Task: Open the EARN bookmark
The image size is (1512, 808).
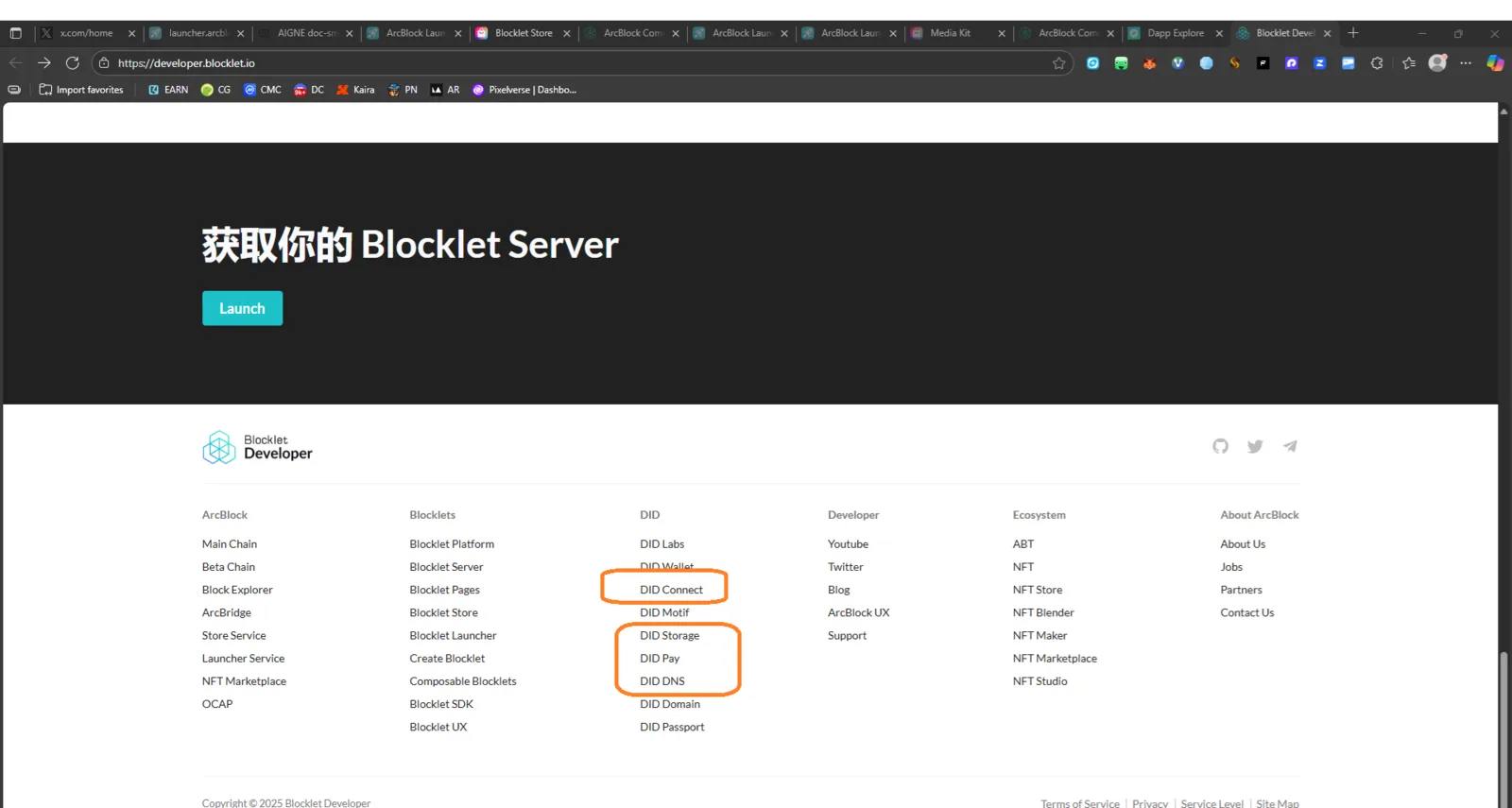Action: [x=168, y=90]
